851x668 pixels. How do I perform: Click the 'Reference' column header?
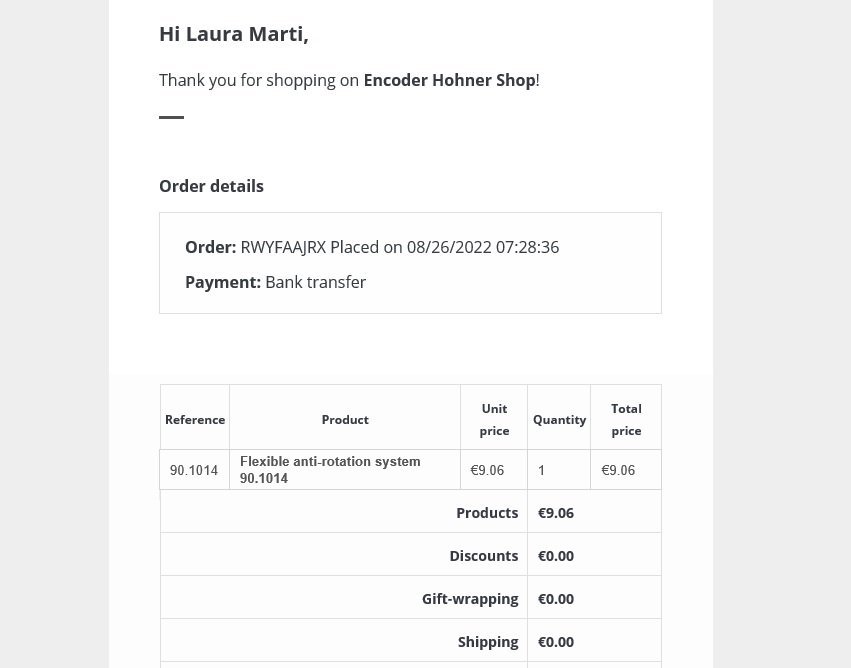point(195,420)
